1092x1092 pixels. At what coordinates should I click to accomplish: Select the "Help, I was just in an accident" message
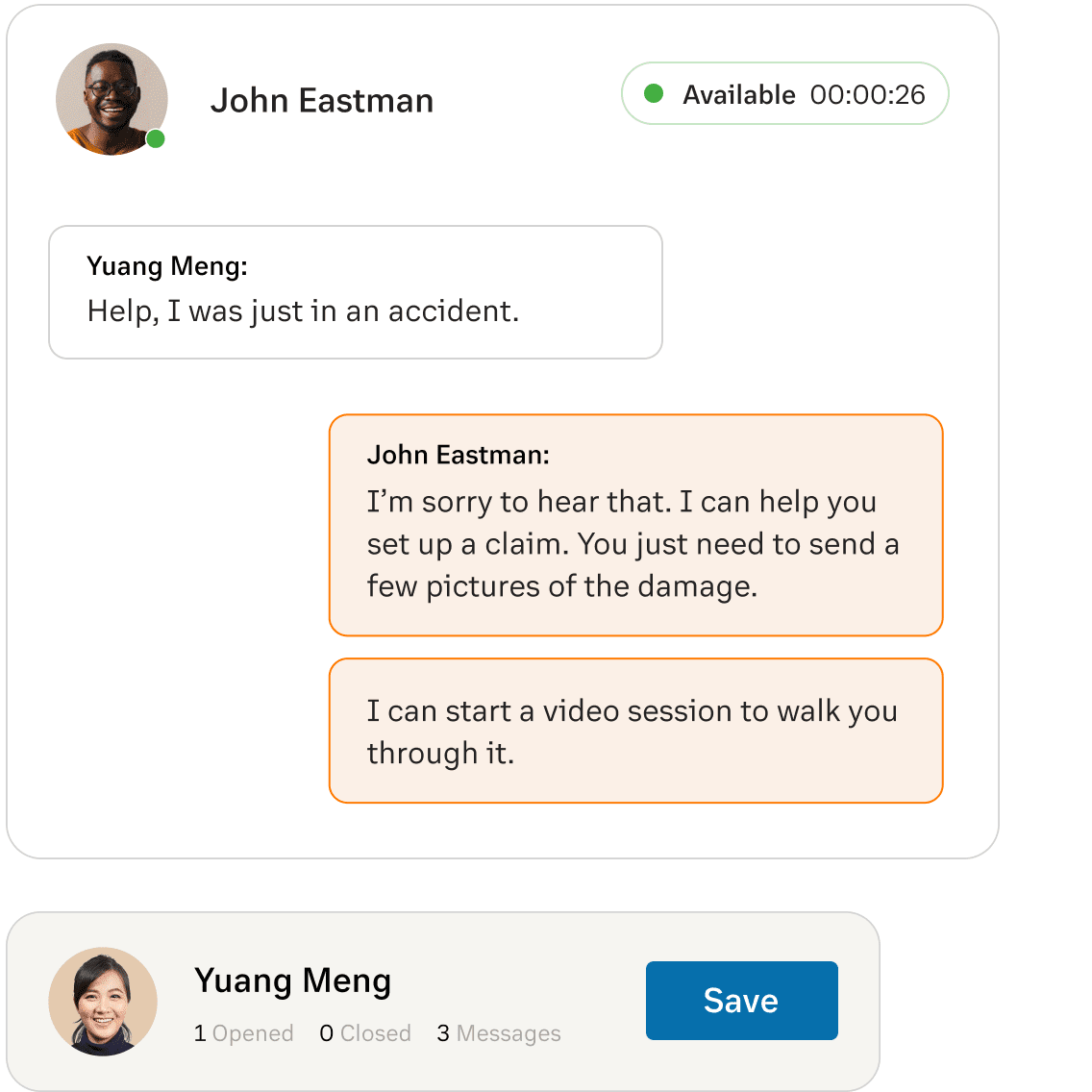pos(303,311)
